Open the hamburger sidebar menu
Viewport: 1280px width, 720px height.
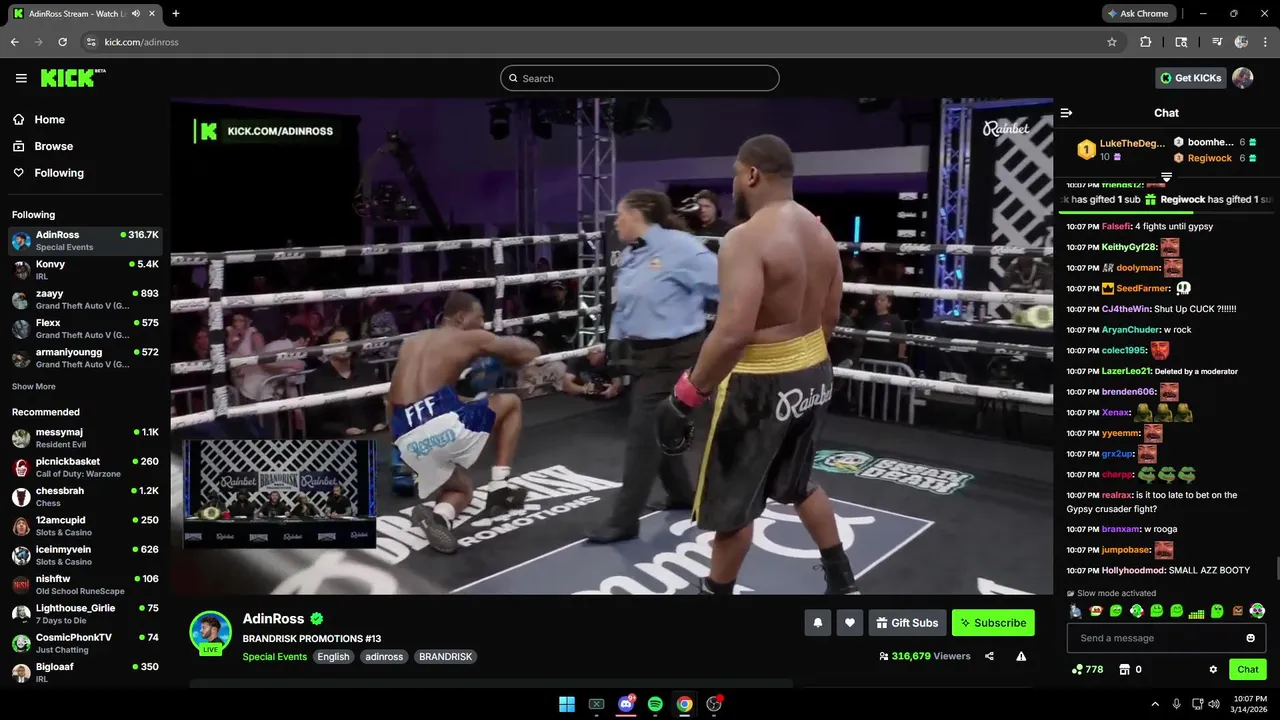pos(21,78)
